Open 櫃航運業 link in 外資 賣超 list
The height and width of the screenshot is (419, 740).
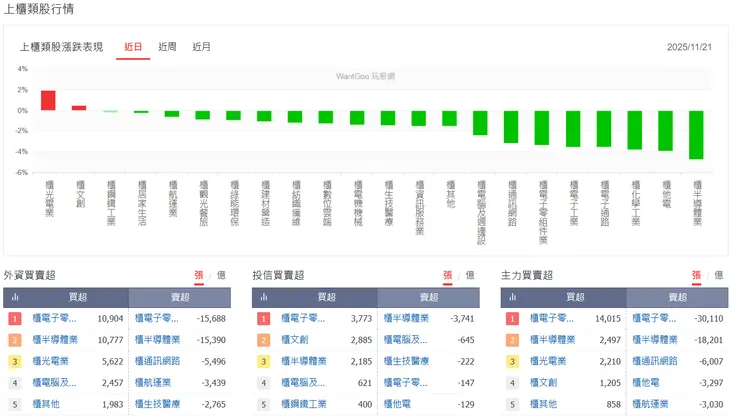[x=153, y=383]
